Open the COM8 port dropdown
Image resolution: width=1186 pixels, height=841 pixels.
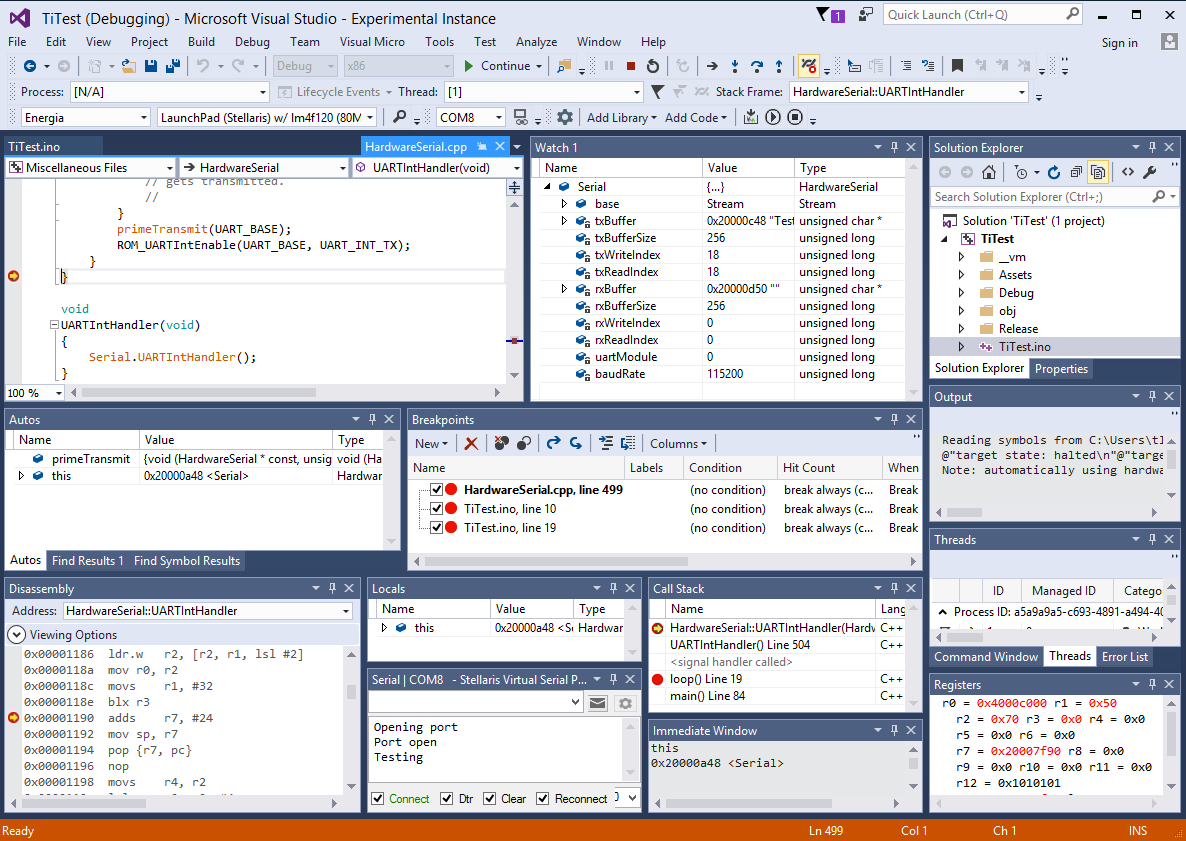click(498, 117)
